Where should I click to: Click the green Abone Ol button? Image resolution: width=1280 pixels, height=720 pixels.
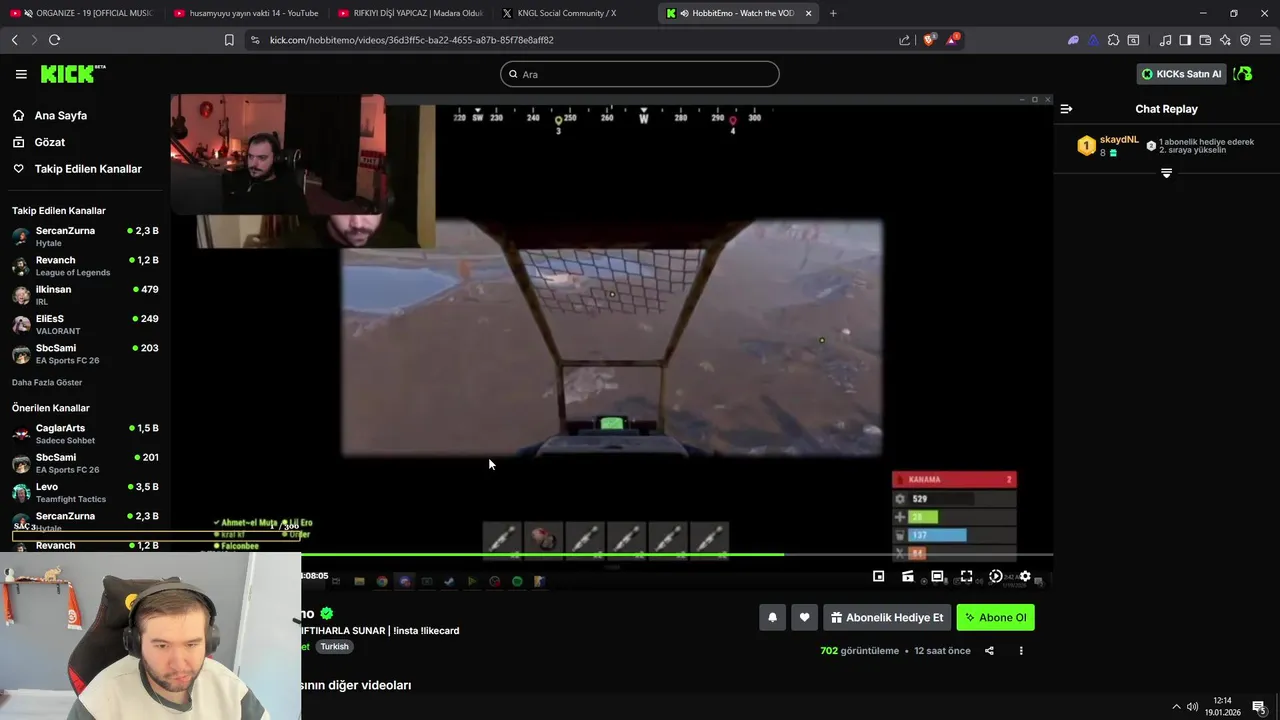point(995,618)
